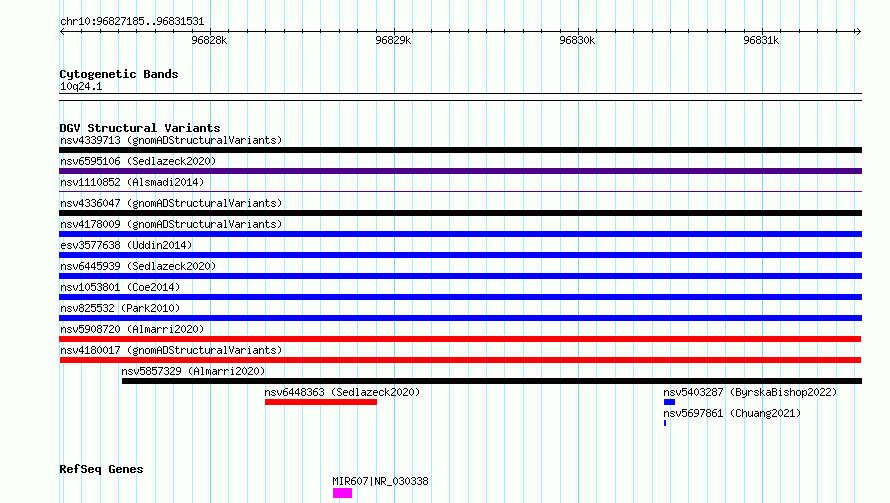Click the chr10:96827185..96831531 coordinate text
The height and width of the screenshot is (503, 890).
pyautogui.click(x=132, y=22)
